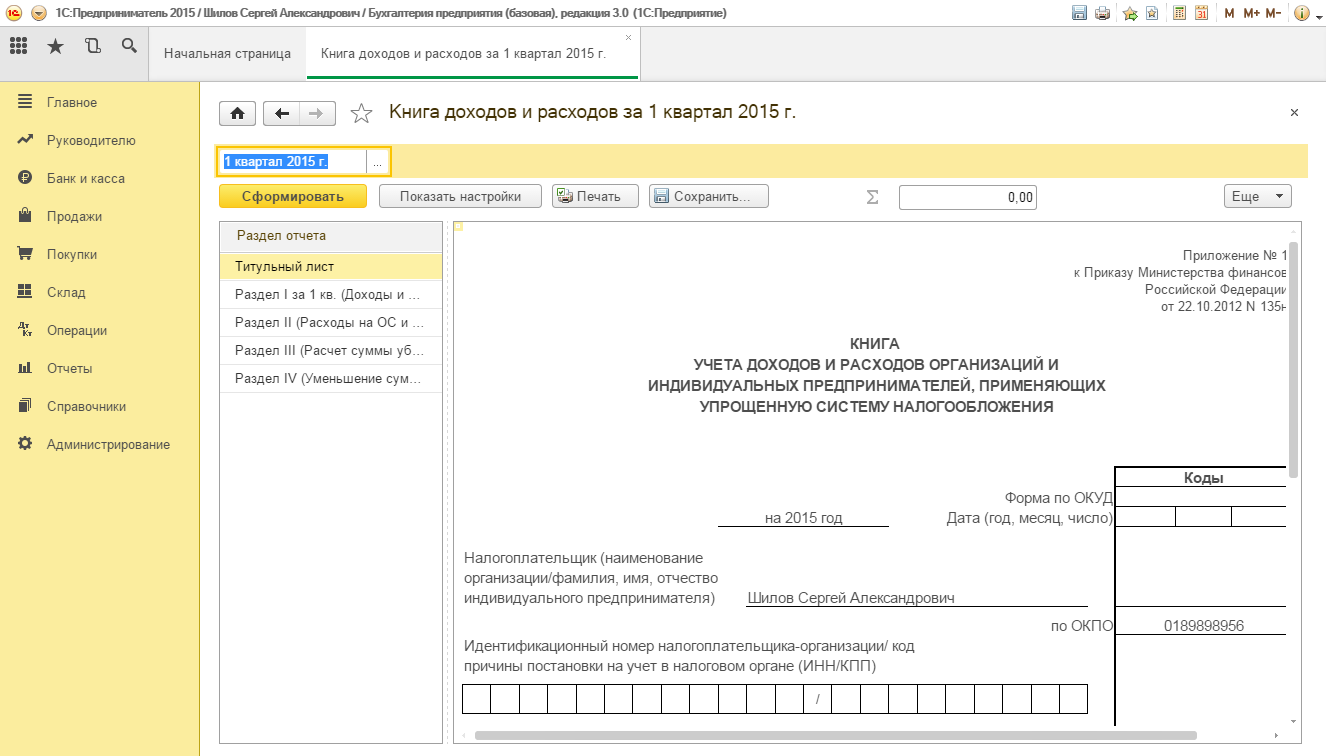Open the history icon in the top panel
This screenshot has height=756, width=1326.
(93, 46)
